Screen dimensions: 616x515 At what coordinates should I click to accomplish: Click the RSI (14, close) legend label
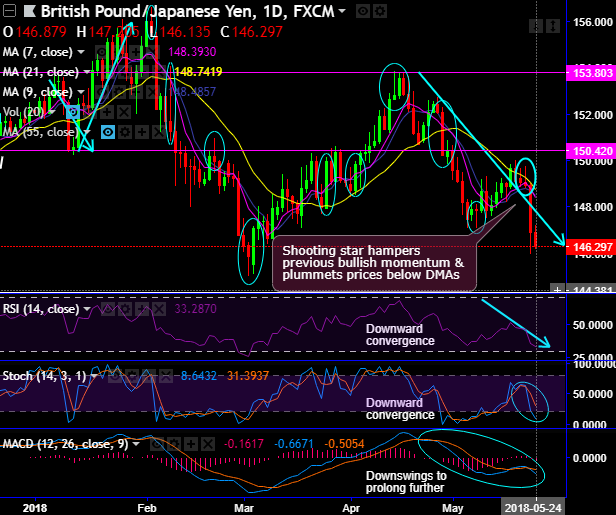41,309
